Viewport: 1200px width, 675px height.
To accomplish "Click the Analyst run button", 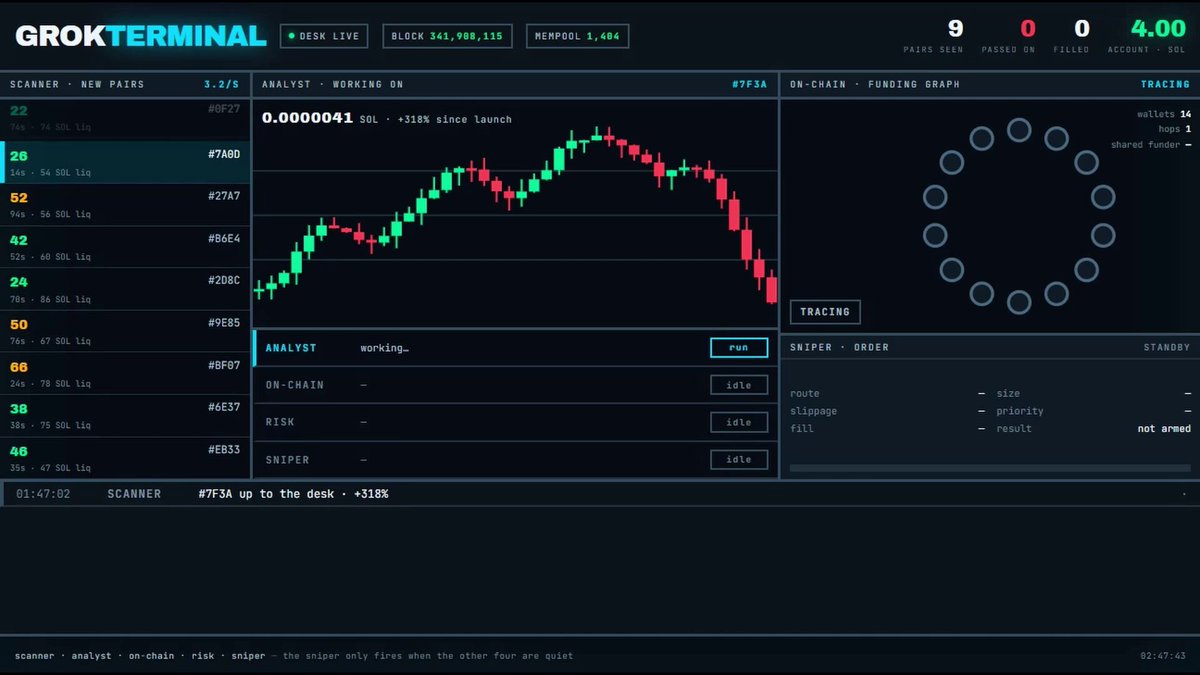I will point(739,348).
